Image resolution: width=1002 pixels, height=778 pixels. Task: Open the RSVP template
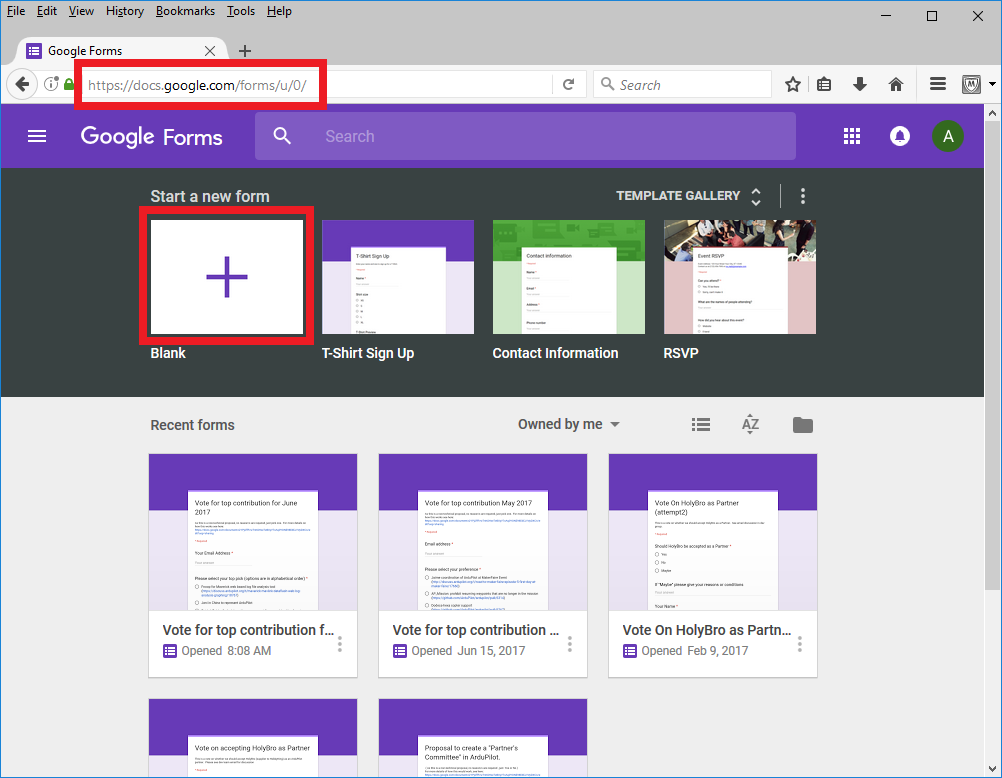739,277
